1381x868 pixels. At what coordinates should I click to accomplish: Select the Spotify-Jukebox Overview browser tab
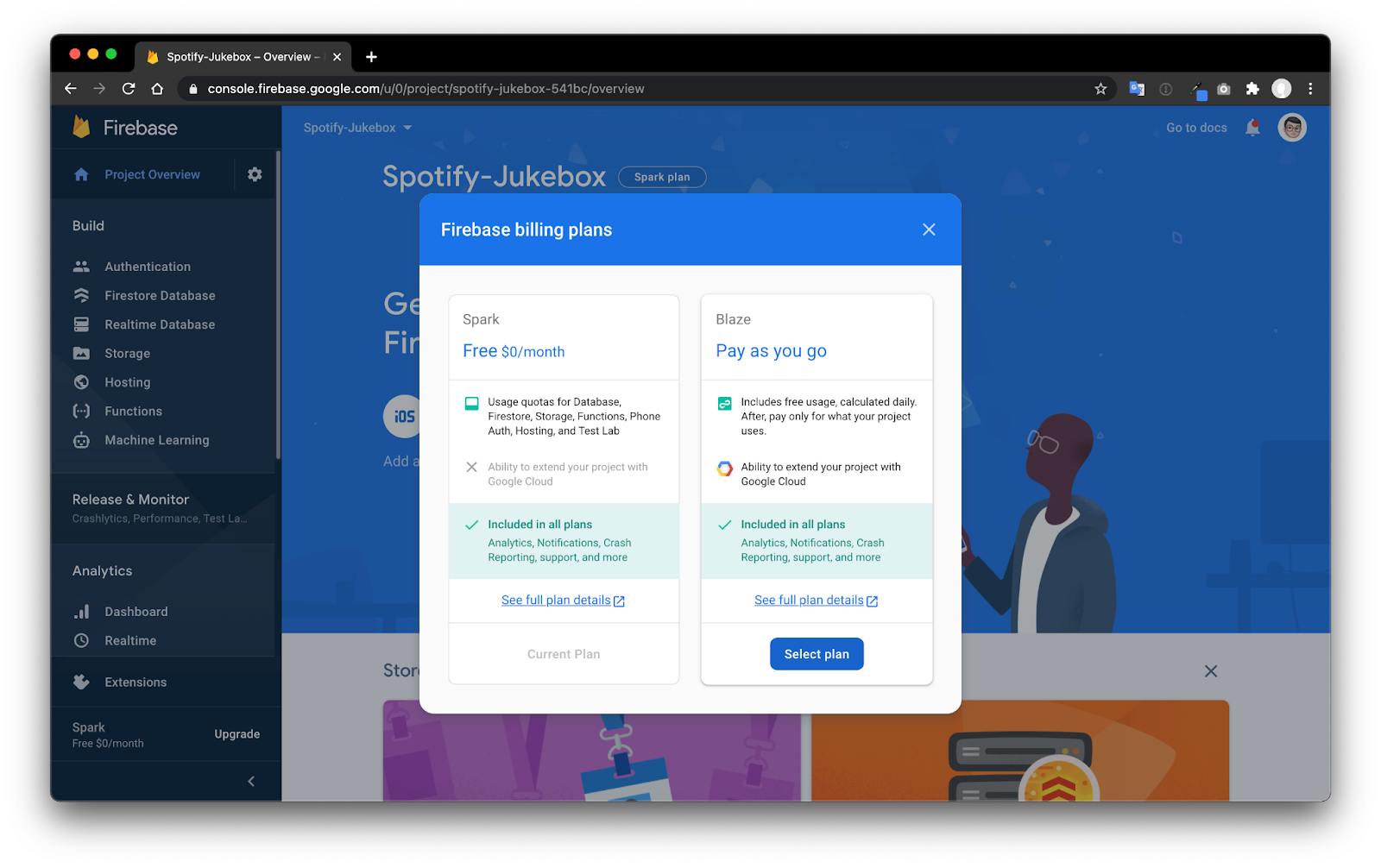243,57
